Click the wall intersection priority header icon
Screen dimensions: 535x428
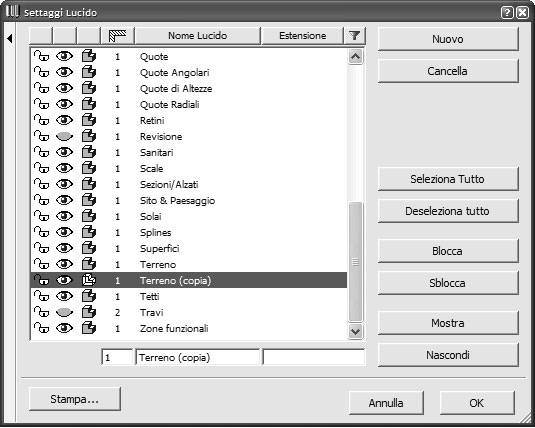pos(117,35)
